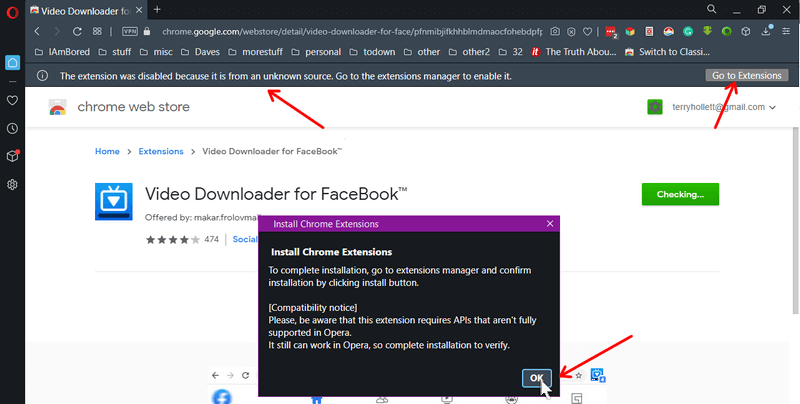Click the green account avatar icon
The height and width of the screenshot is (404, 800).
[x=655, y=107]
